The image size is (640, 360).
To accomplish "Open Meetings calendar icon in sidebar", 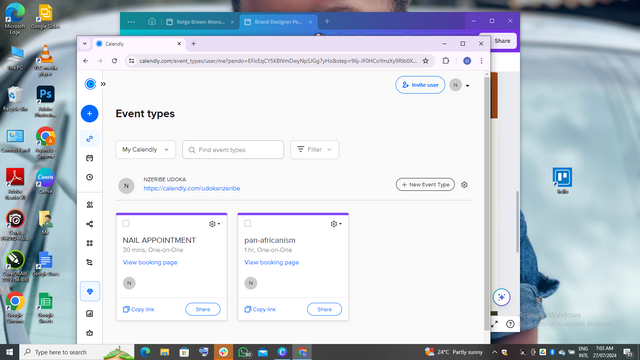I will point(90,158).
